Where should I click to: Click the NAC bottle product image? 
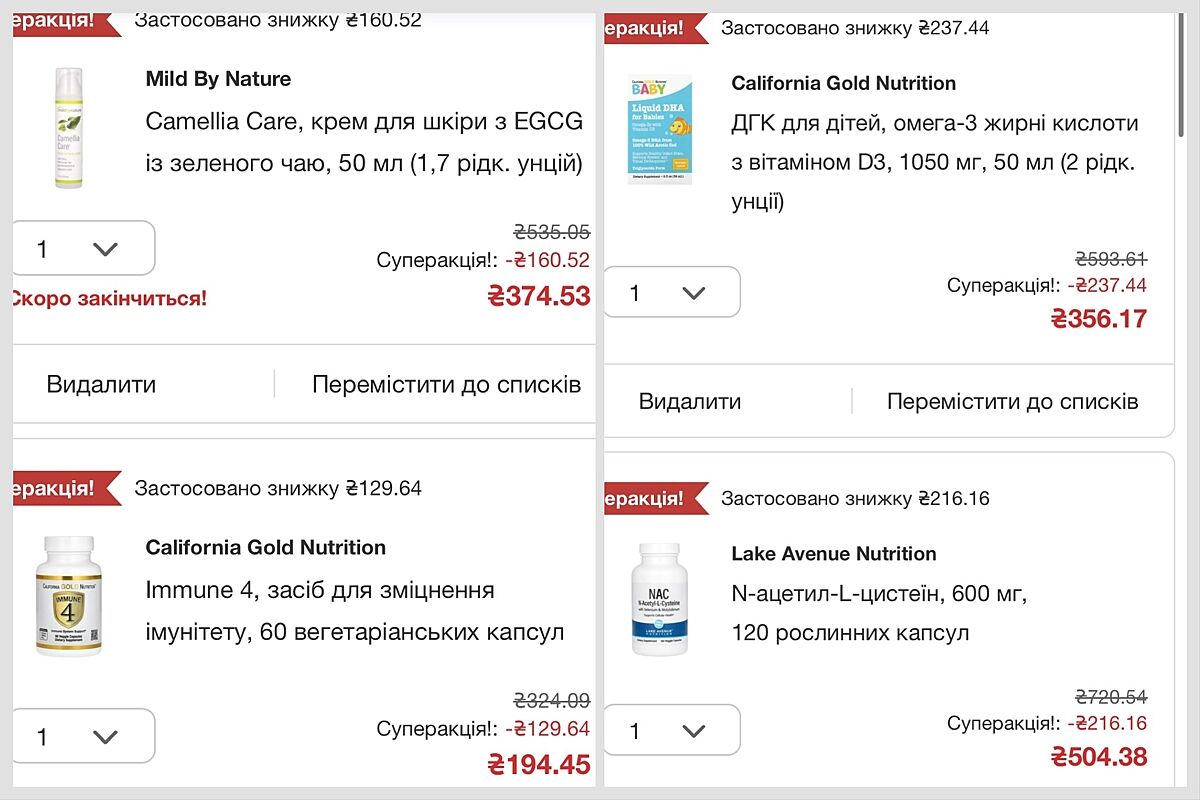point(660,598)
